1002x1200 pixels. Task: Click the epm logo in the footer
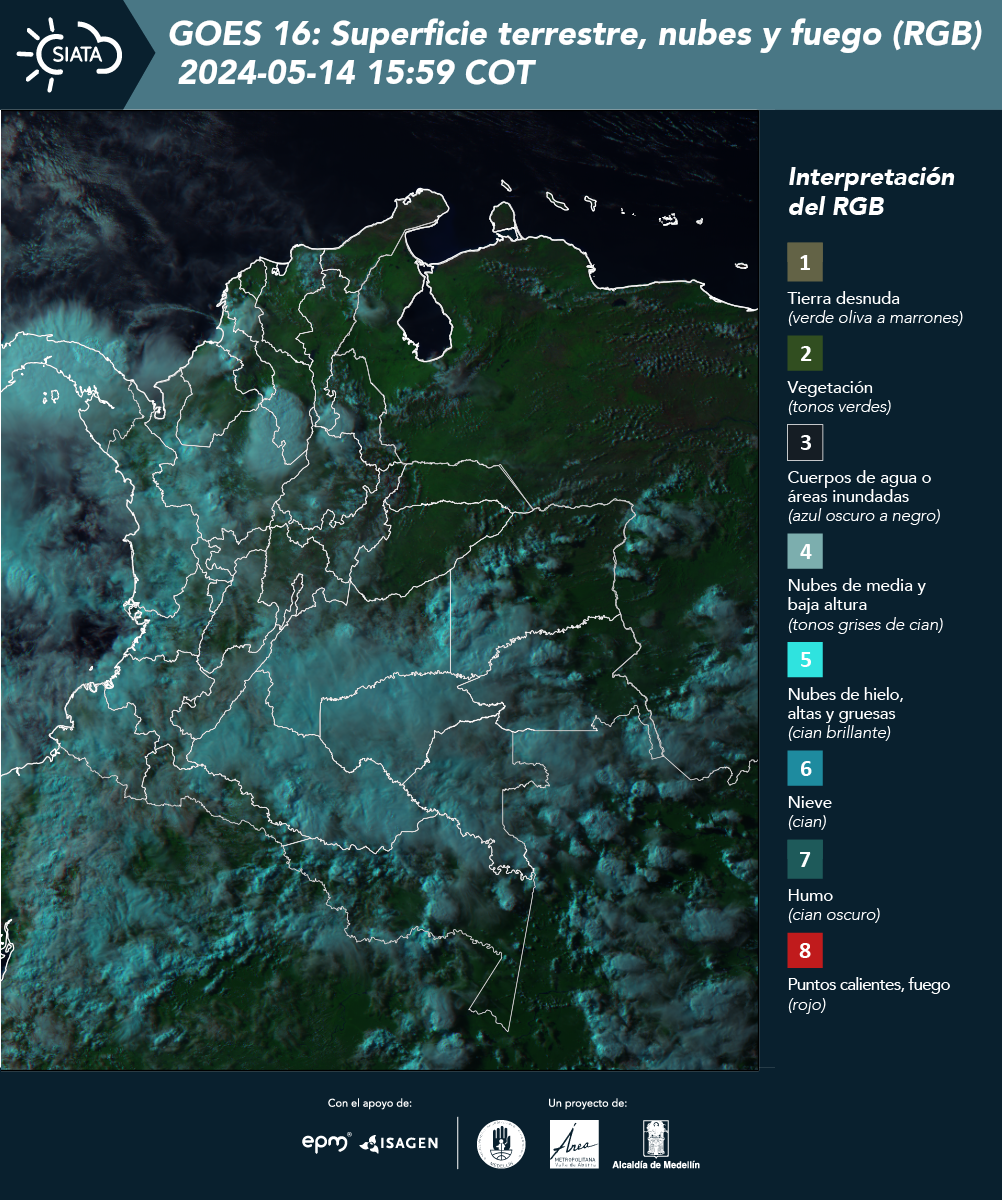[326, 1142]
